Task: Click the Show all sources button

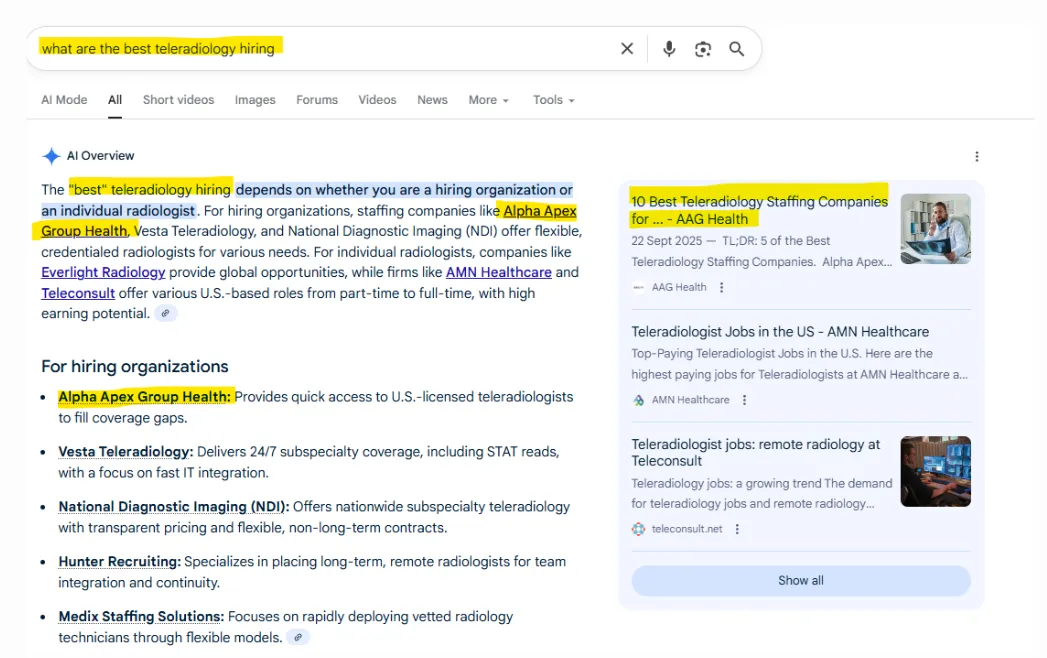Action: [801, 581]
